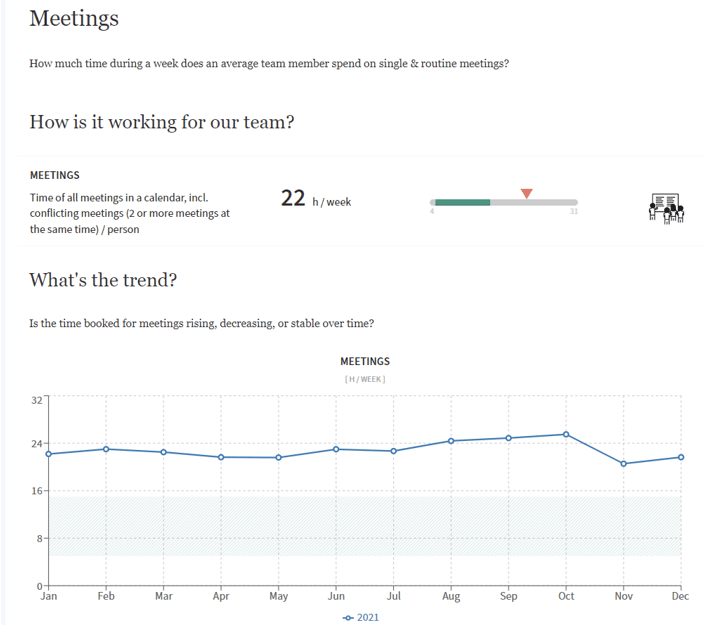
Task: Click the June data point on trend line
Action: [336, 449]
